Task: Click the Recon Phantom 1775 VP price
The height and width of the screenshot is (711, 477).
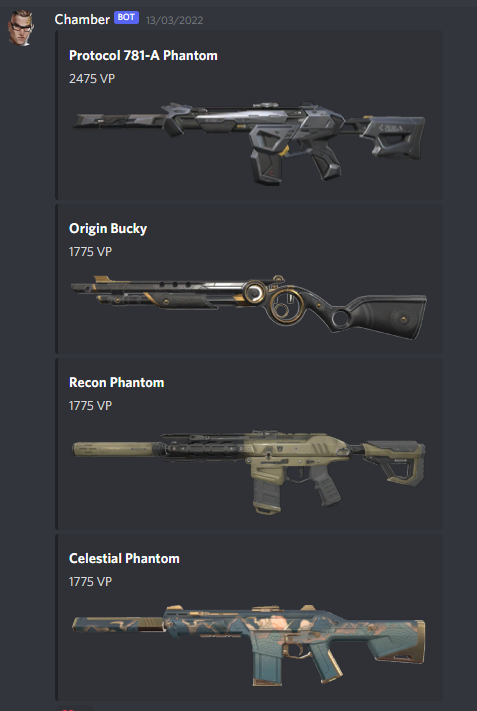Action: [x=90, y=405]
